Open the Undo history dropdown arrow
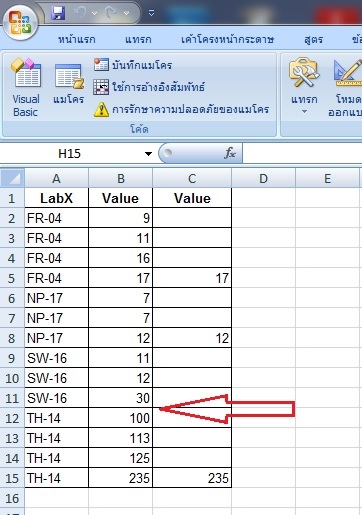This screenshot has height=515, width=362. point(94,13)
